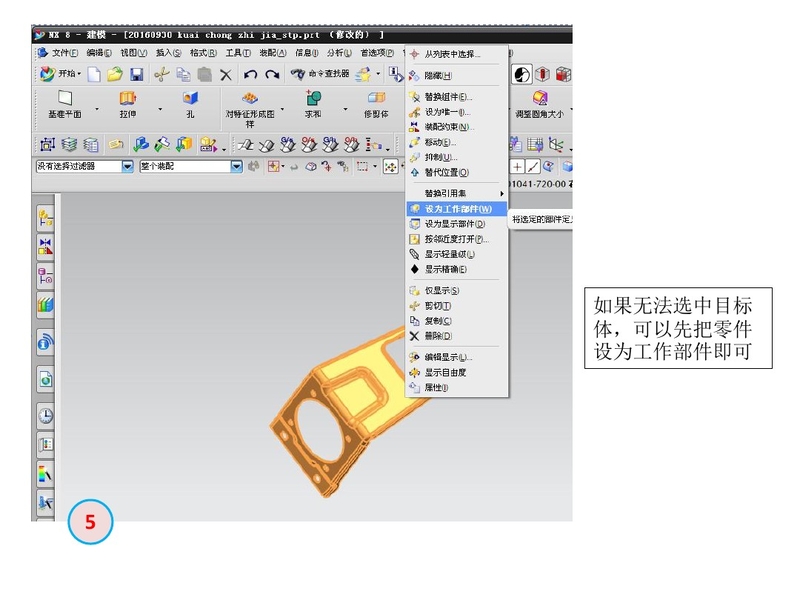Viewport: 800px width, 600px height.
Task: Click the Extrude (拉伸) tool icon
Action: click(127, 102)
